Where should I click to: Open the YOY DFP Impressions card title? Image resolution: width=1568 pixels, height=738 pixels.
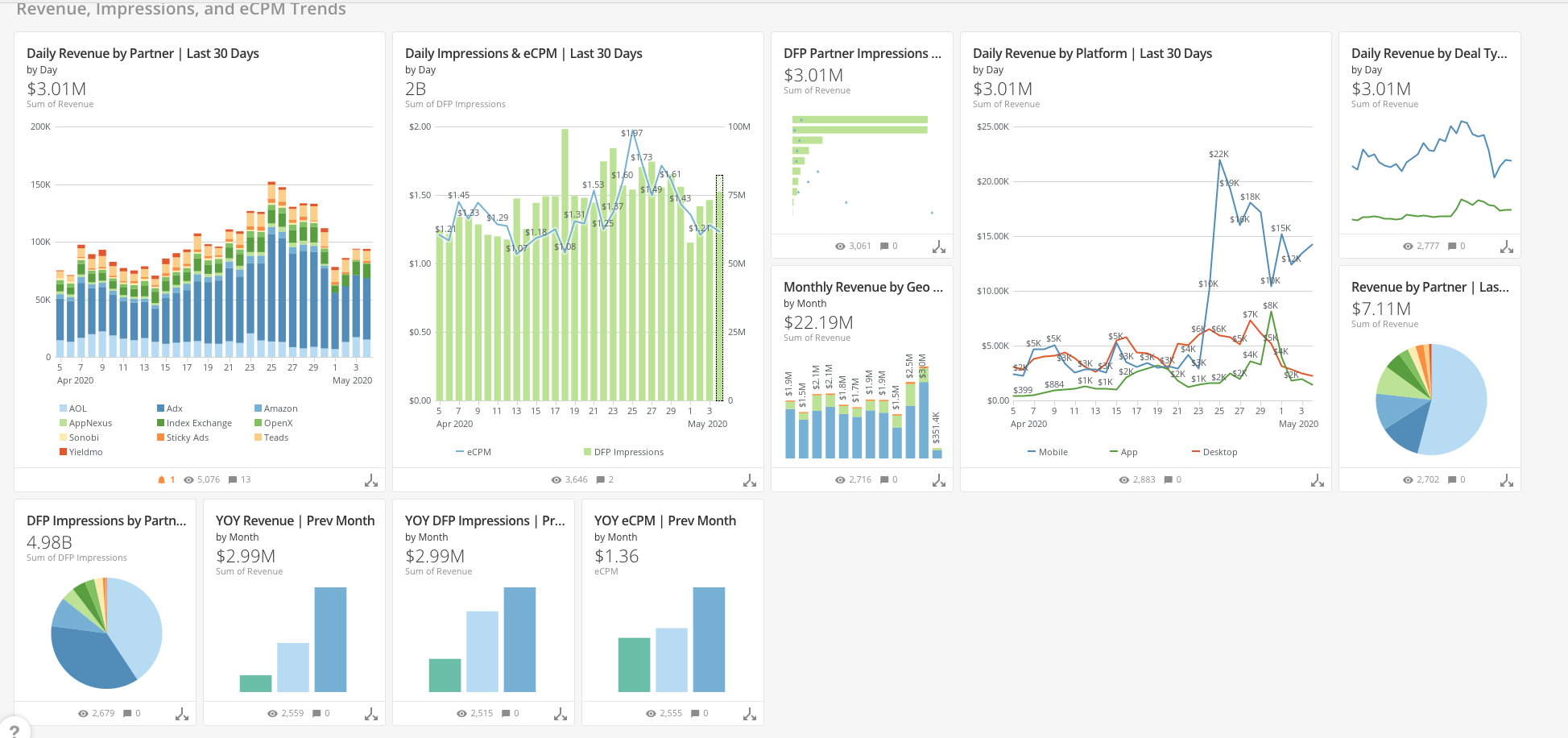tap(484, 521)
